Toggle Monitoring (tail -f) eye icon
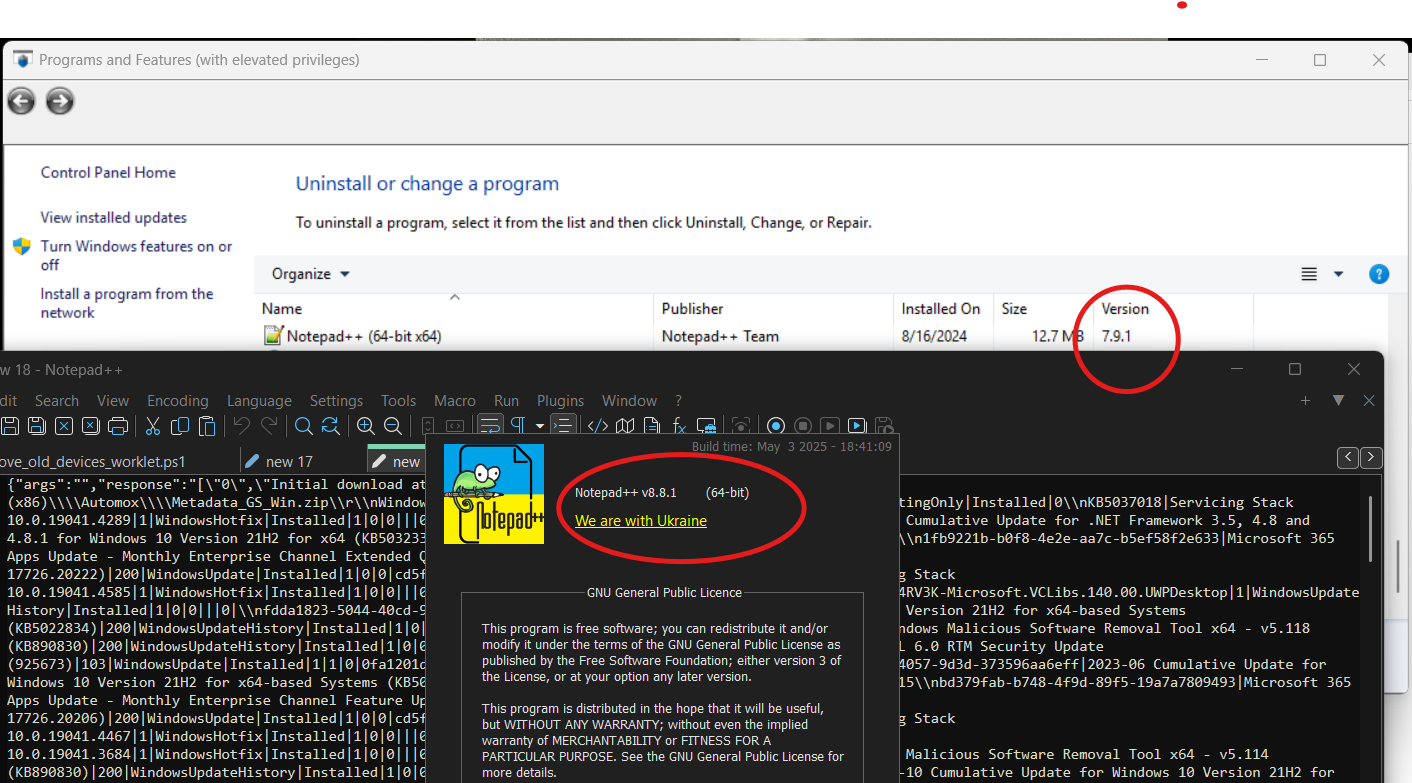This screenshot has width=1412, height=783. click(x=741, y=425)
